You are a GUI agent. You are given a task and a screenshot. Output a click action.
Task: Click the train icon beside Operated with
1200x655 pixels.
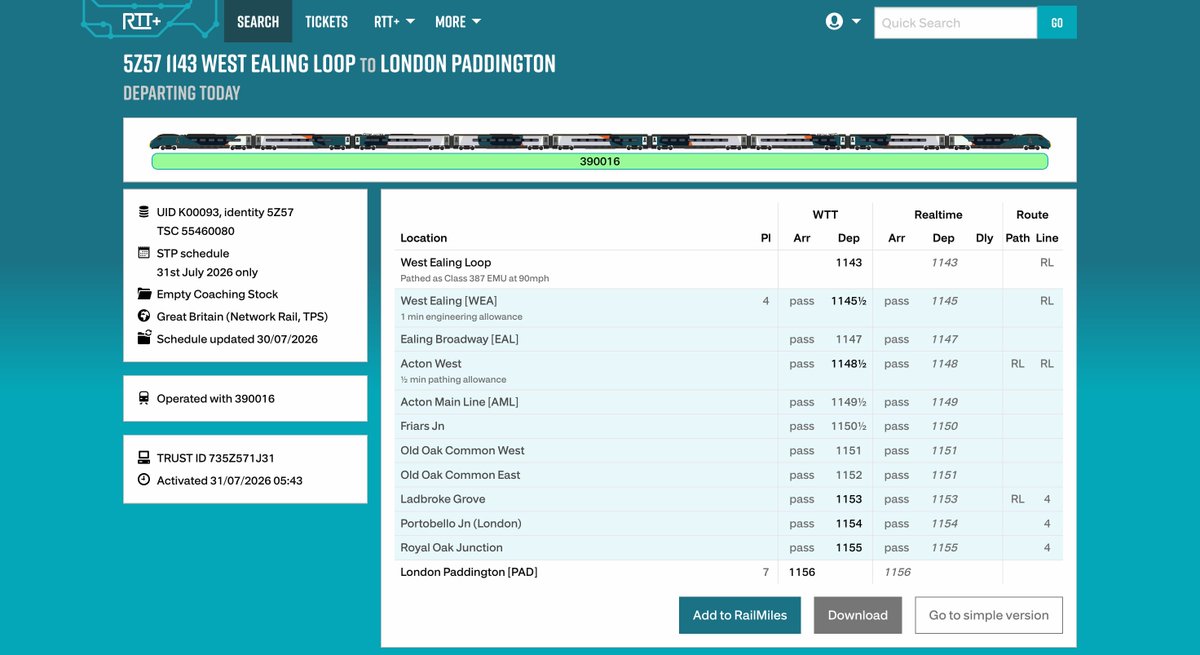tap(144, 398)
